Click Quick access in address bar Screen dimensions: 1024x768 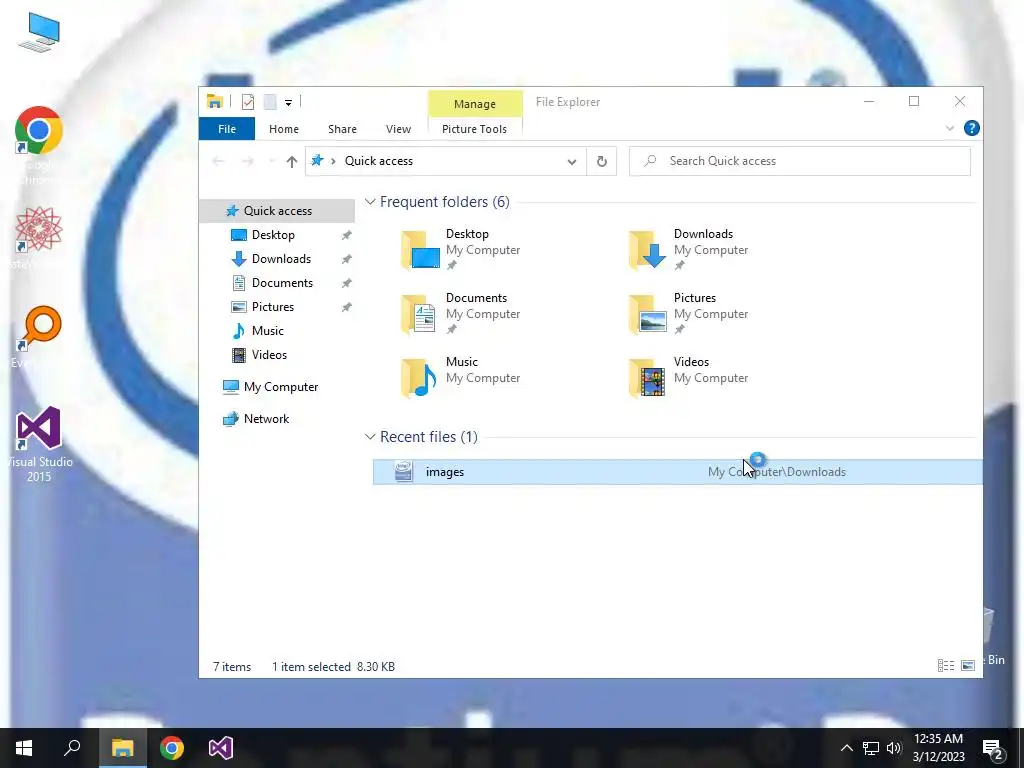[x=379, y=161]
